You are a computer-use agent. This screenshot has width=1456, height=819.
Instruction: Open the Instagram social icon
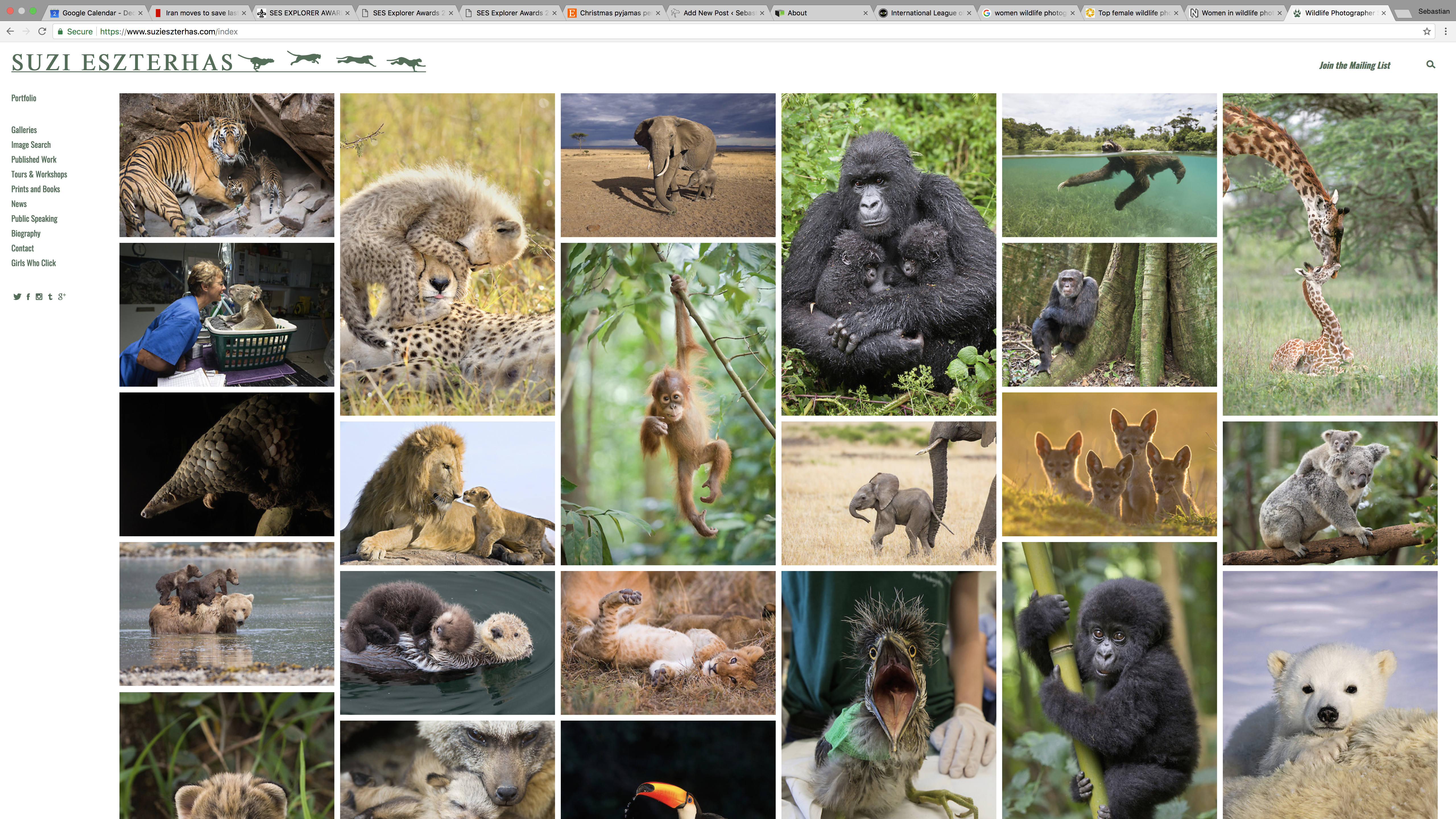tap(39, 297)
